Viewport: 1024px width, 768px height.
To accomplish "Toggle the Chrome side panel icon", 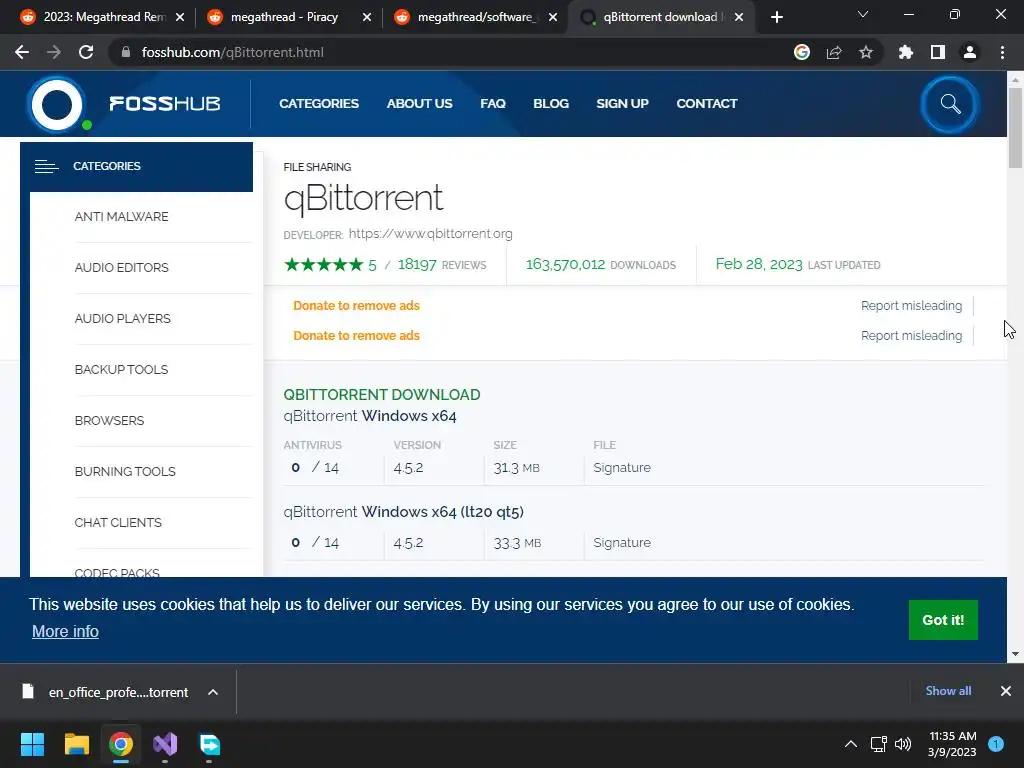I will 938,52.
